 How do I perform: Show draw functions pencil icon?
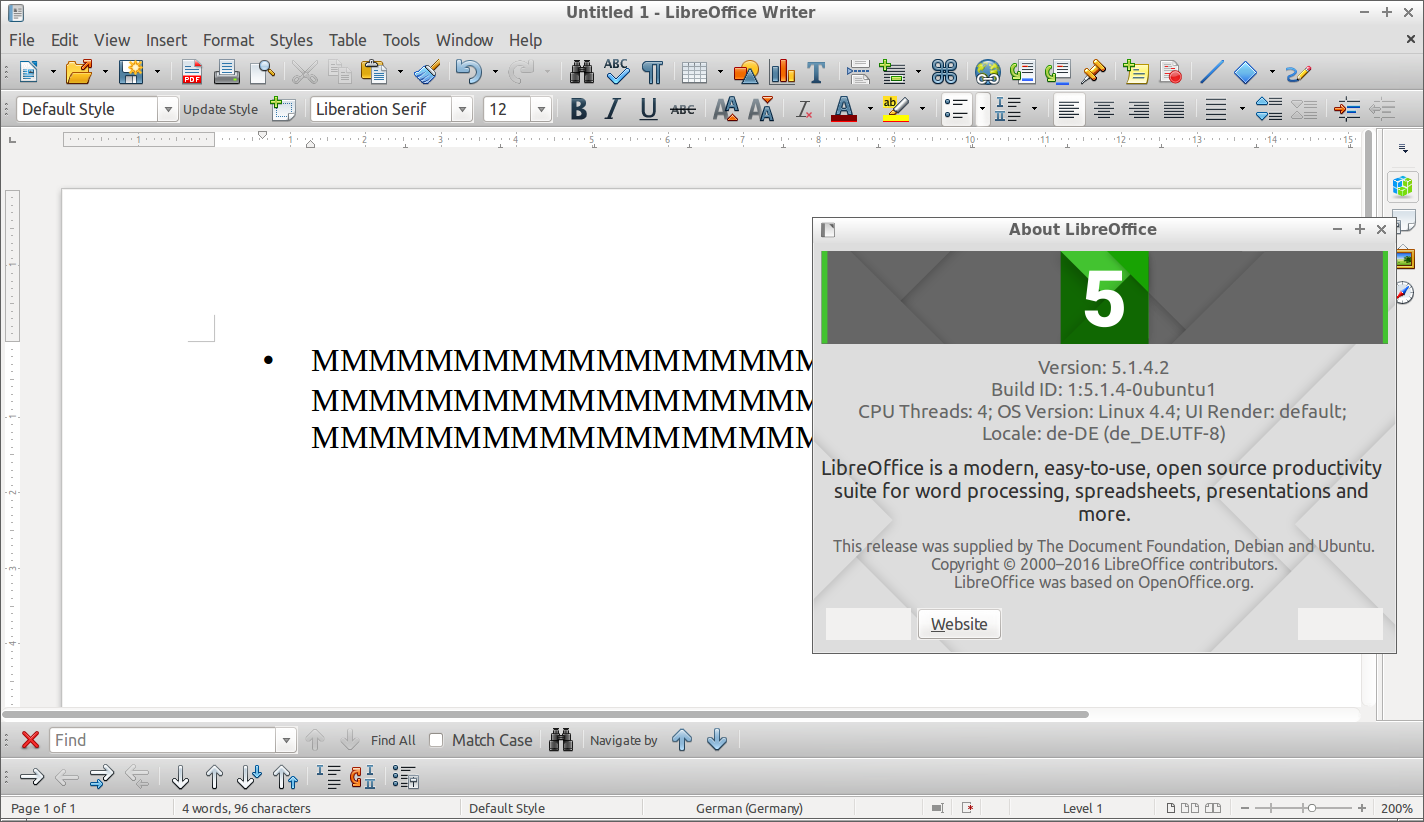point(1298,72)
